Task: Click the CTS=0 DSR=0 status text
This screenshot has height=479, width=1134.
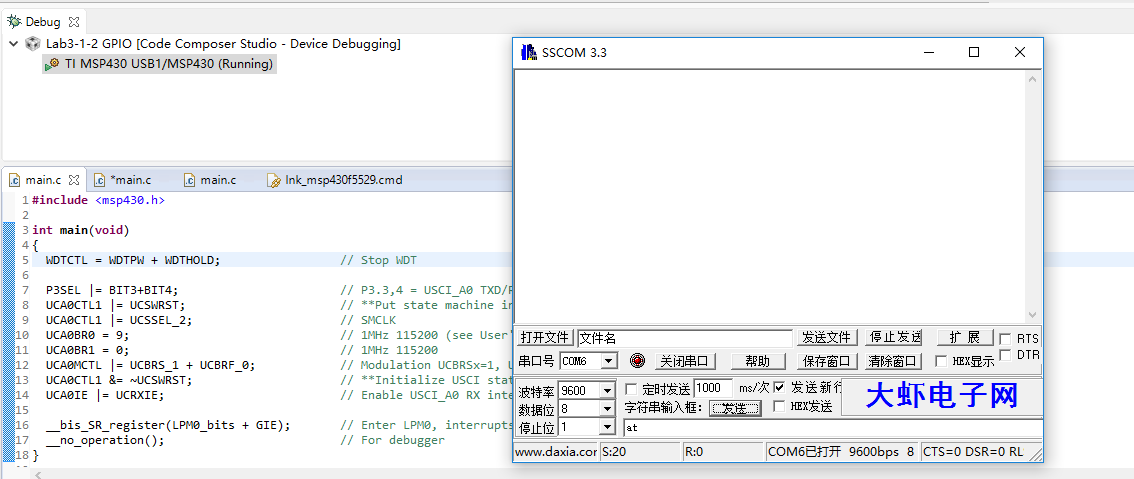Action: 973,452
